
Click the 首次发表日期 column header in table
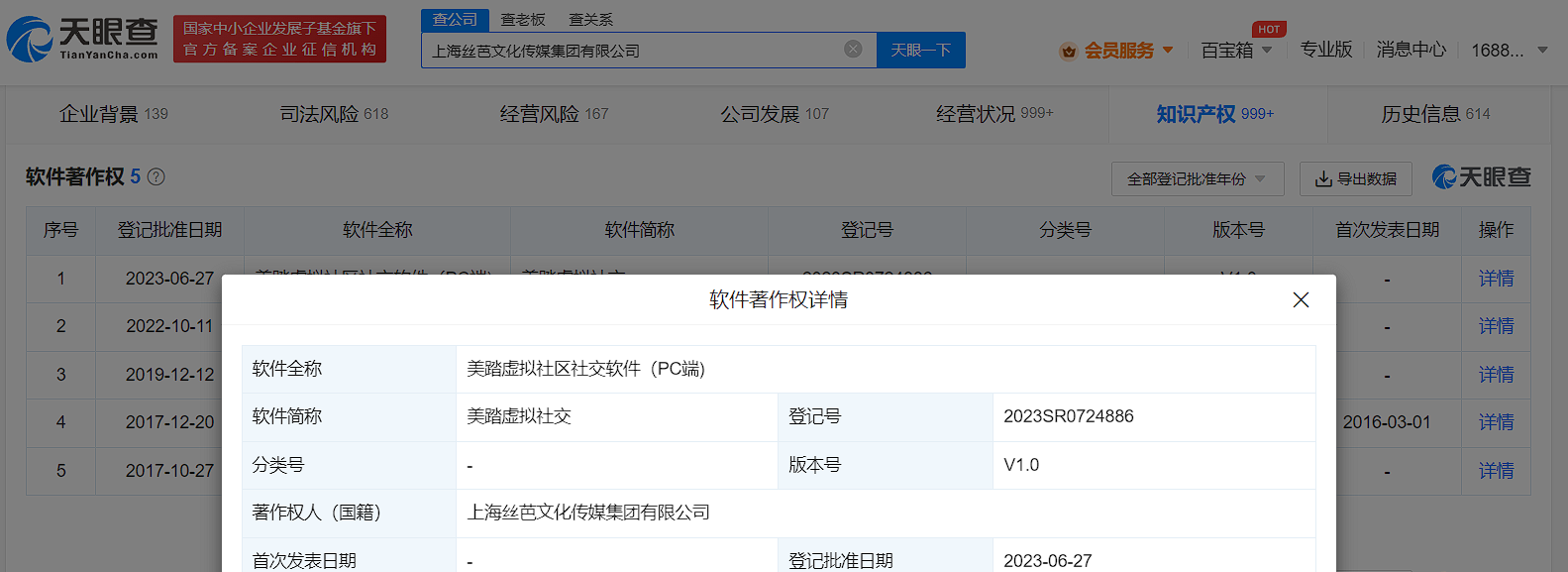(x=1387, y=230)
